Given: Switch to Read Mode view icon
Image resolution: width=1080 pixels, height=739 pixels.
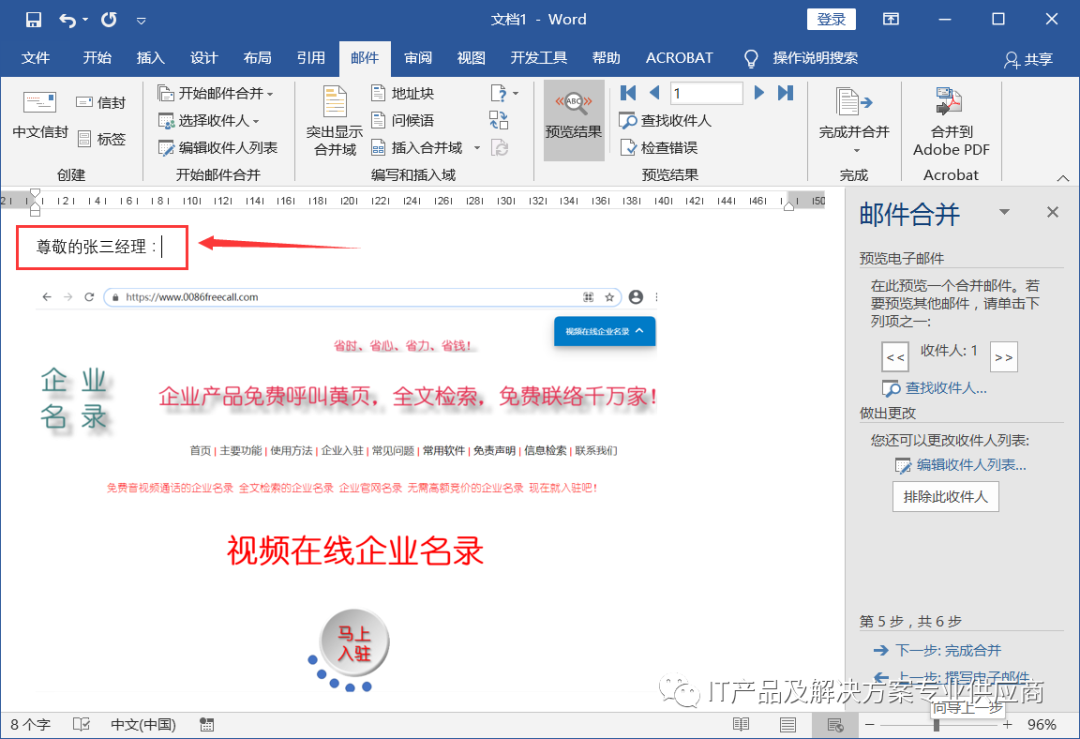Looking at the screenshot, I should (741, 725).
